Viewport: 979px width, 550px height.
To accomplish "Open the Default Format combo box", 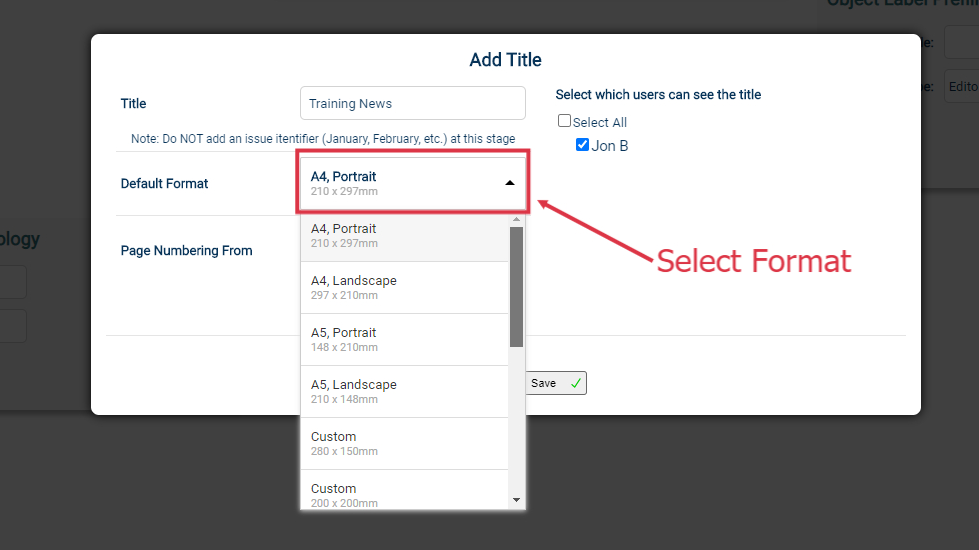I will coord(413,183).
